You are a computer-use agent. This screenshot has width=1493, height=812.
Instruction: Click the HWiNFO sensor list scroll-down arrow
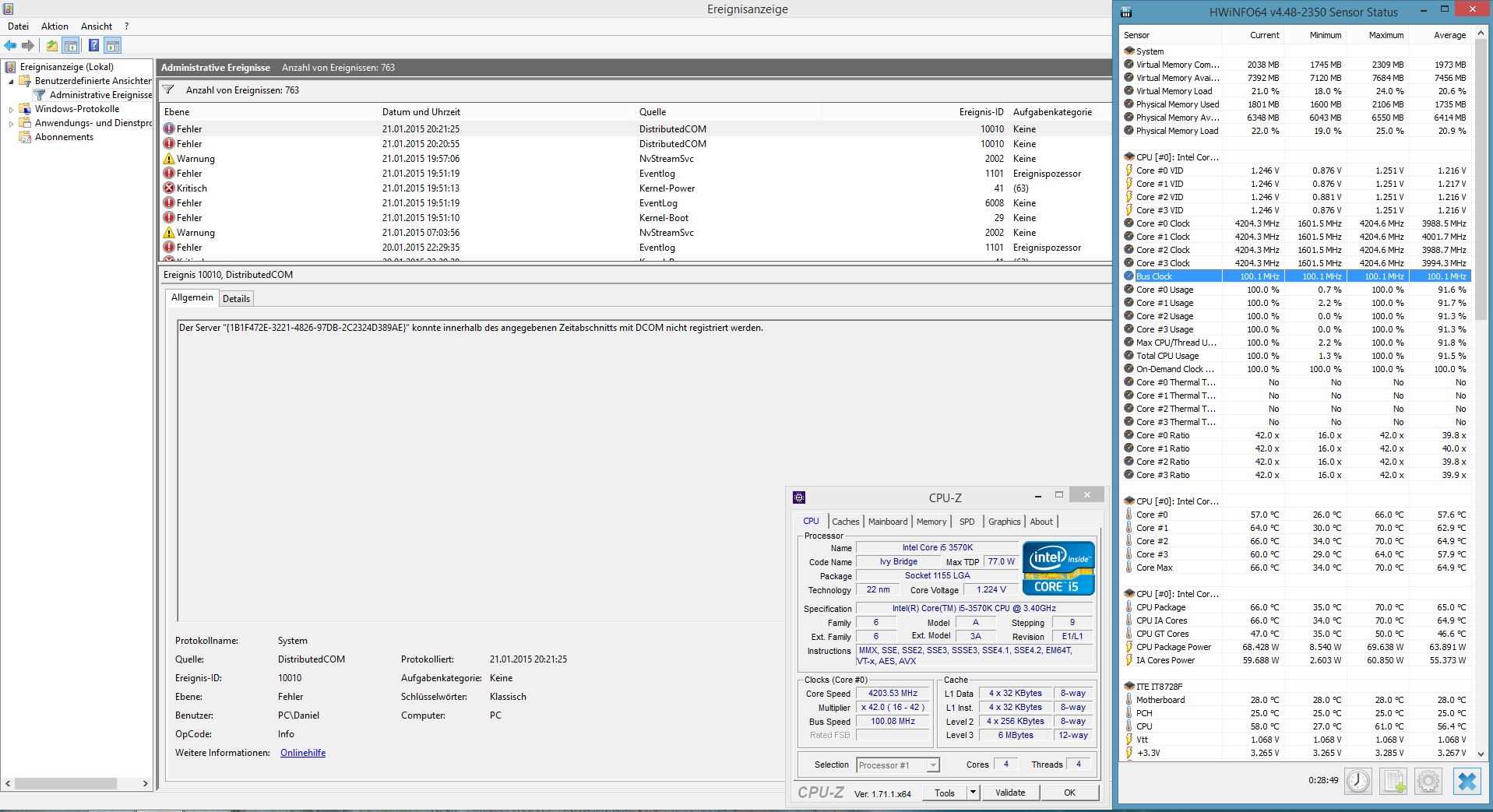[x=1479, y=753]
